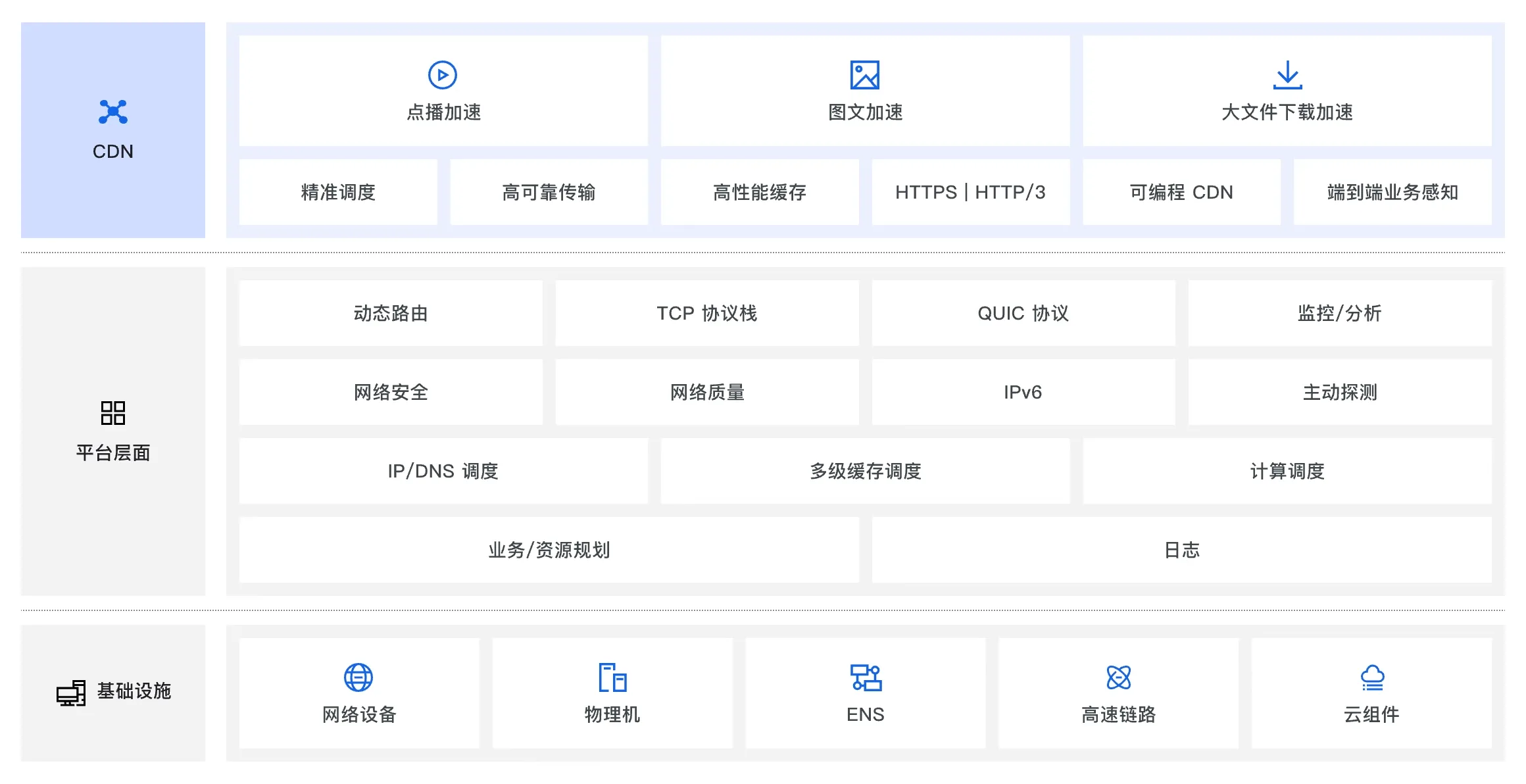
Task: Select the grid icon for 平台层面
Action: (113, 412)
